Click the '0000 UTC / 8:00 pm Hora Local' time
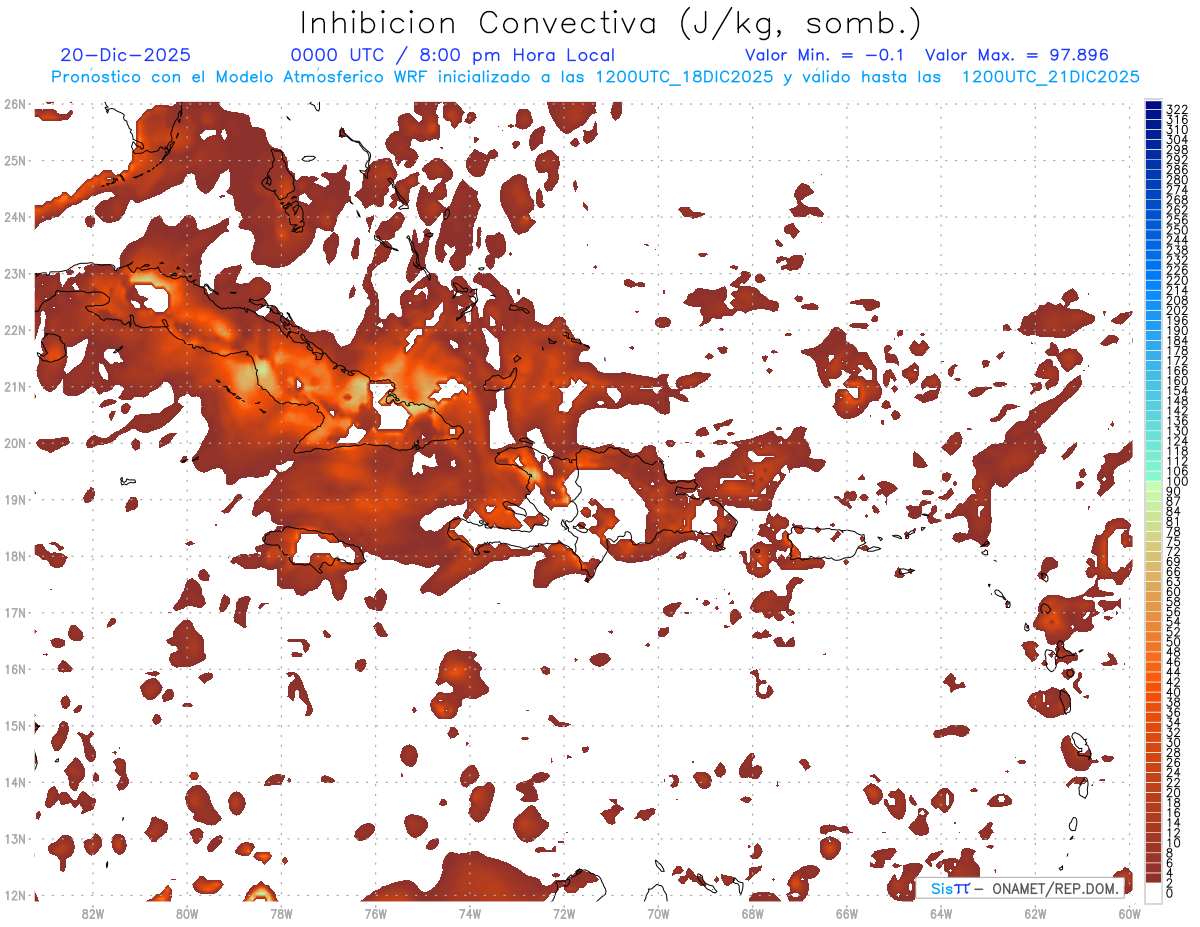 click(452, 56)
